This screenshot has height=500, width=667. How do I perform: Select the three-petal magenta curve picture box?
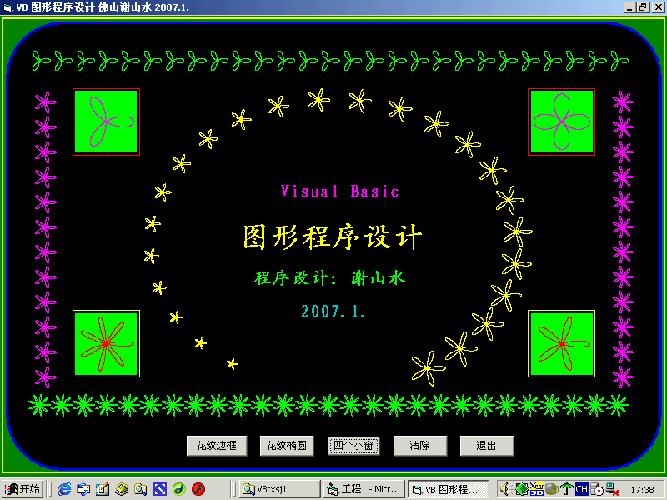106,122
